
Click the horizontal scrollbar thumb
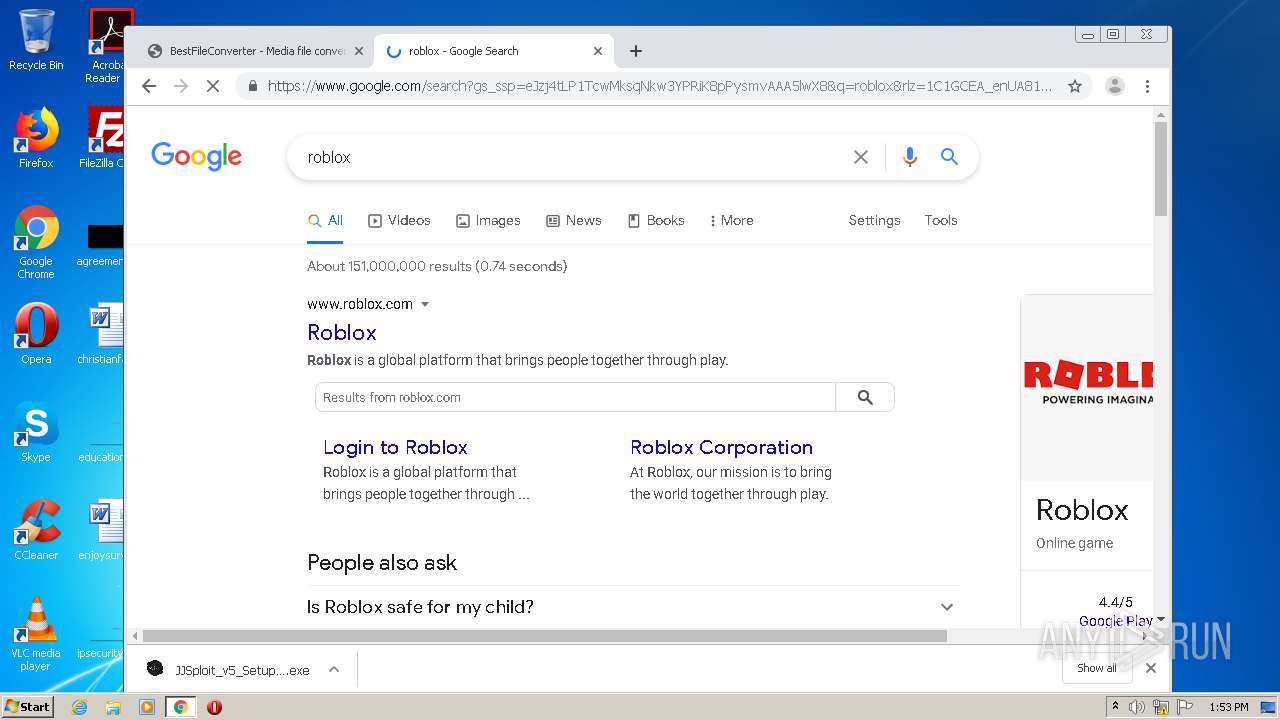(544, 636)
